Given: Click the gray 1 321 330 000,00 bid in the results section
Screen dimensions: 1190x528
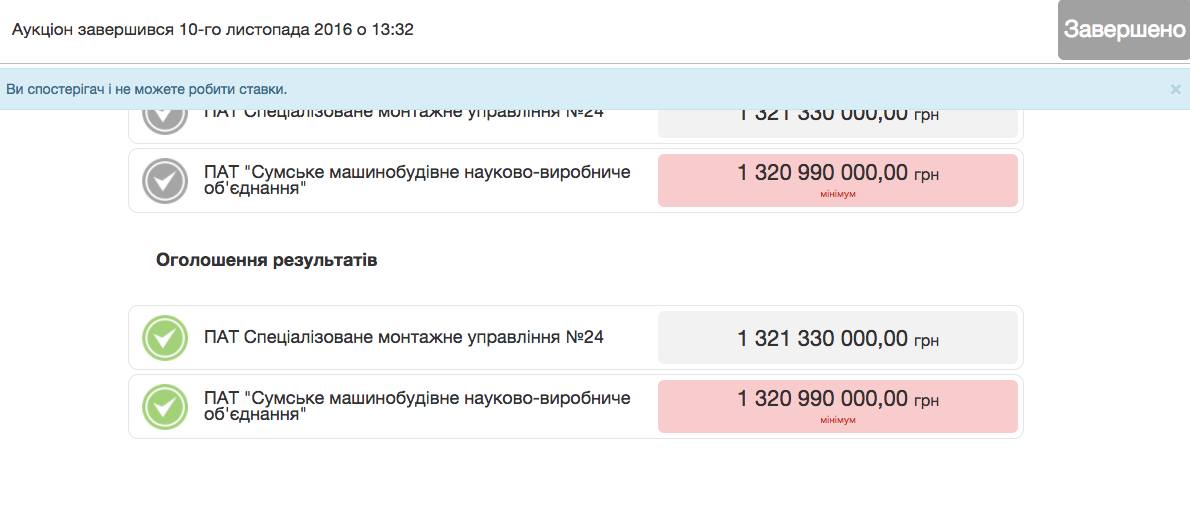Looking at the screenshot, I should pos(837,338).
